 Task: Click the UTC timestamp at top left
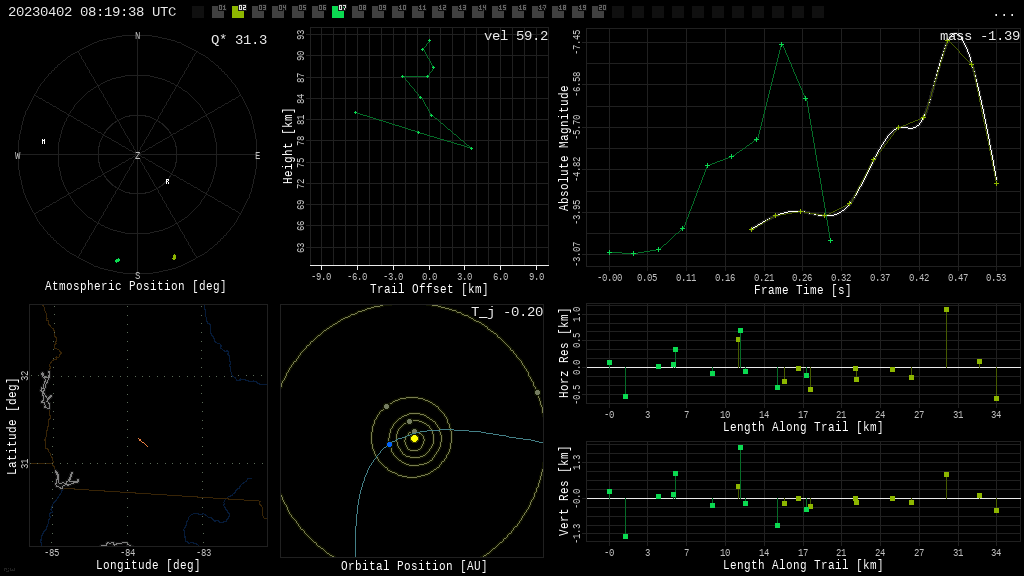[x=92, y=13]
